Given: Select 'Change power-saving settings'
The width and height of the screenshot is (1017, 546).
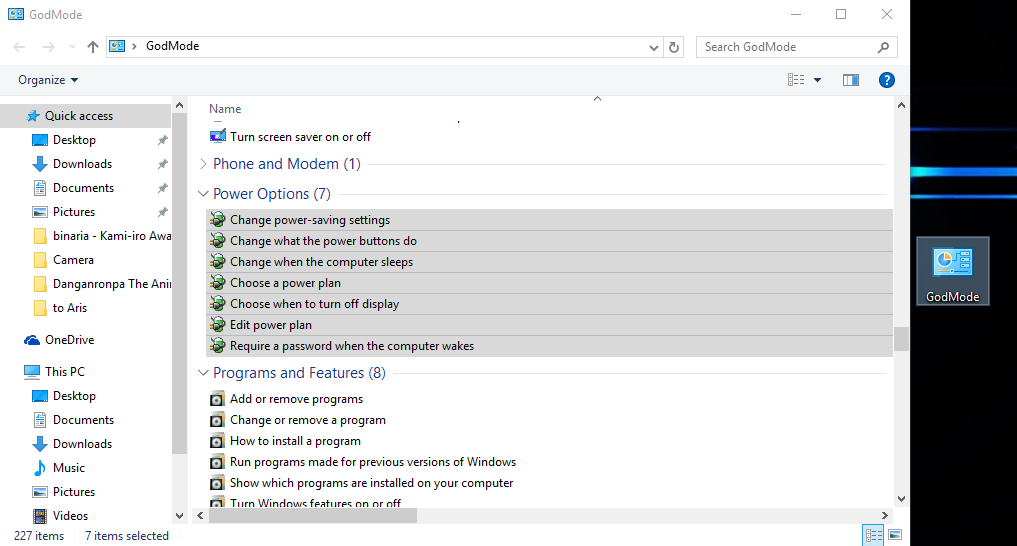Looking at the screenshot, I should 549,220.
